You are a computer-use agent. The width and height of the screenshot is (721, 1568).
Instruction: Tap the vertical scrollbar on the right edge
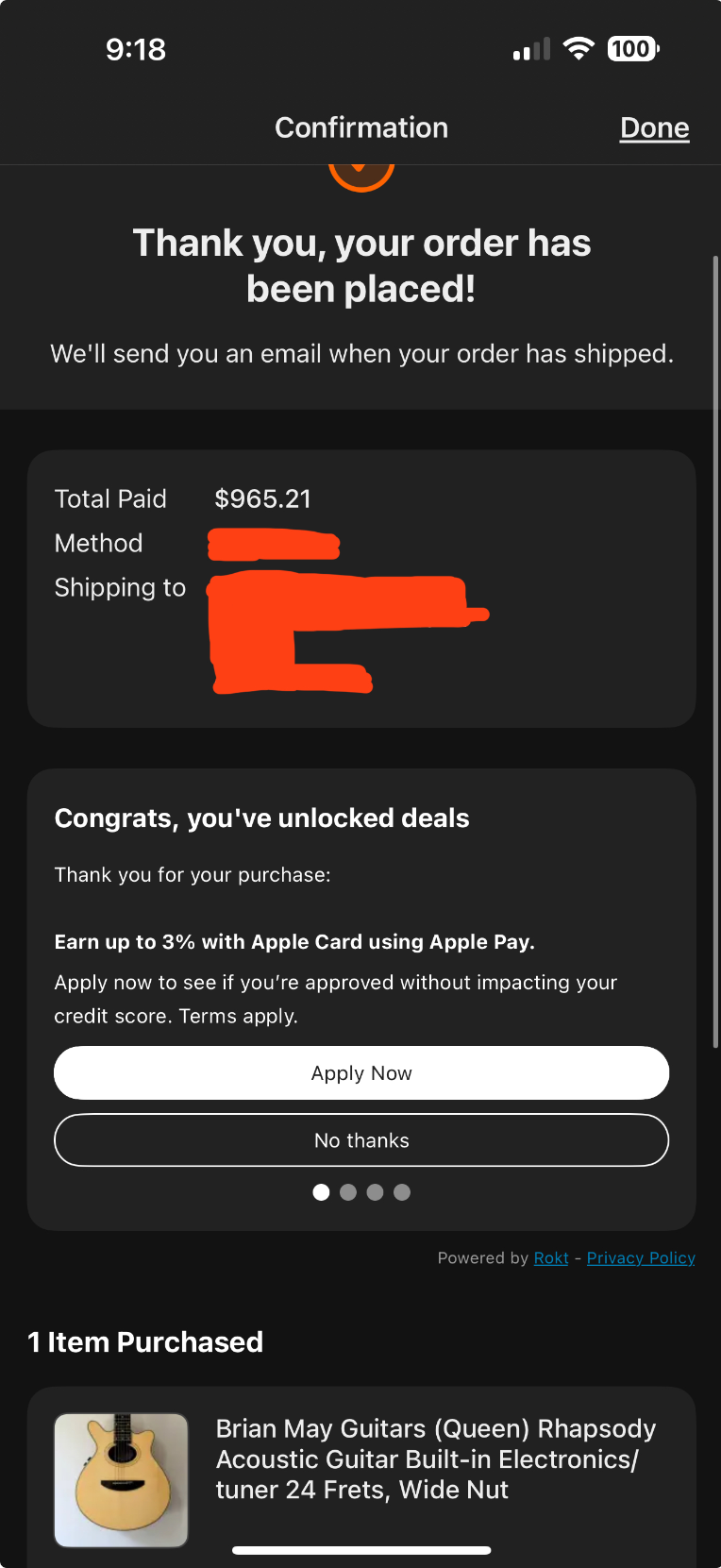pos(716,651)
